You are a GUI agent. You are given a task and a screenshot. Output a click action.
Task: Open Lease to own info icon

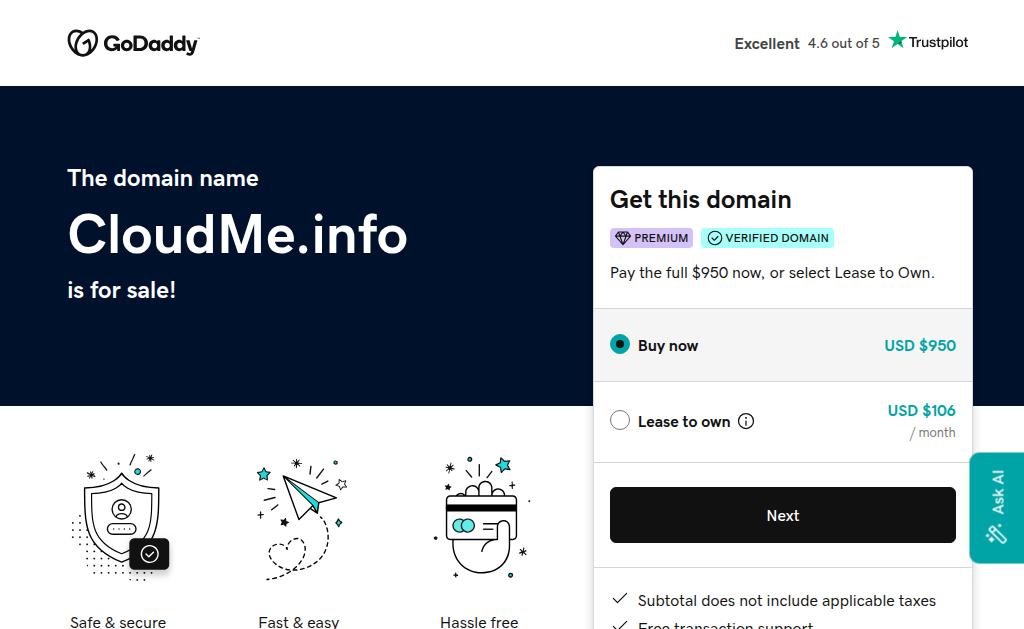746,421
